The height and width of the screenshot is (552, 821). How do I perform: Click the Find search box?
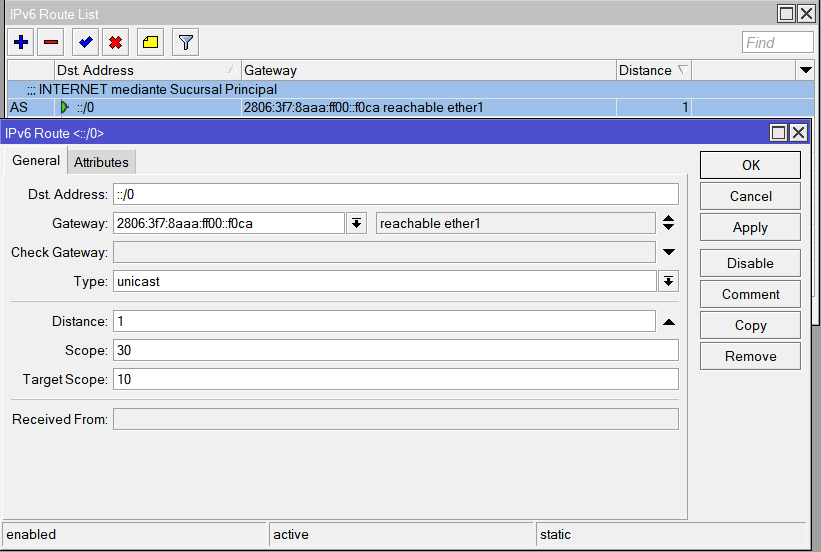point(777,42)
